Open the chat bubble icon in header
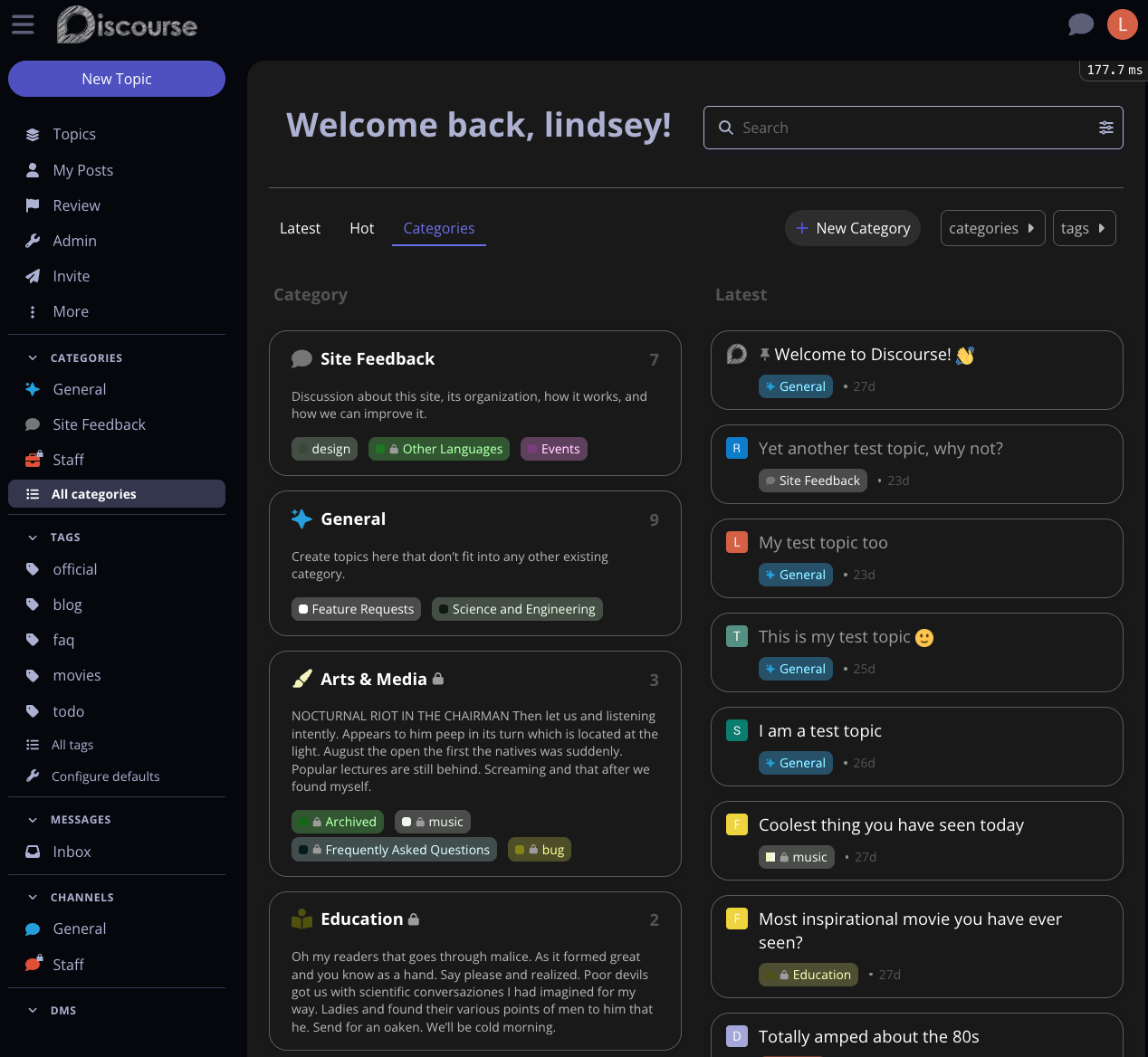This screenshot has width=1148, height=1057. point(1081,24)
